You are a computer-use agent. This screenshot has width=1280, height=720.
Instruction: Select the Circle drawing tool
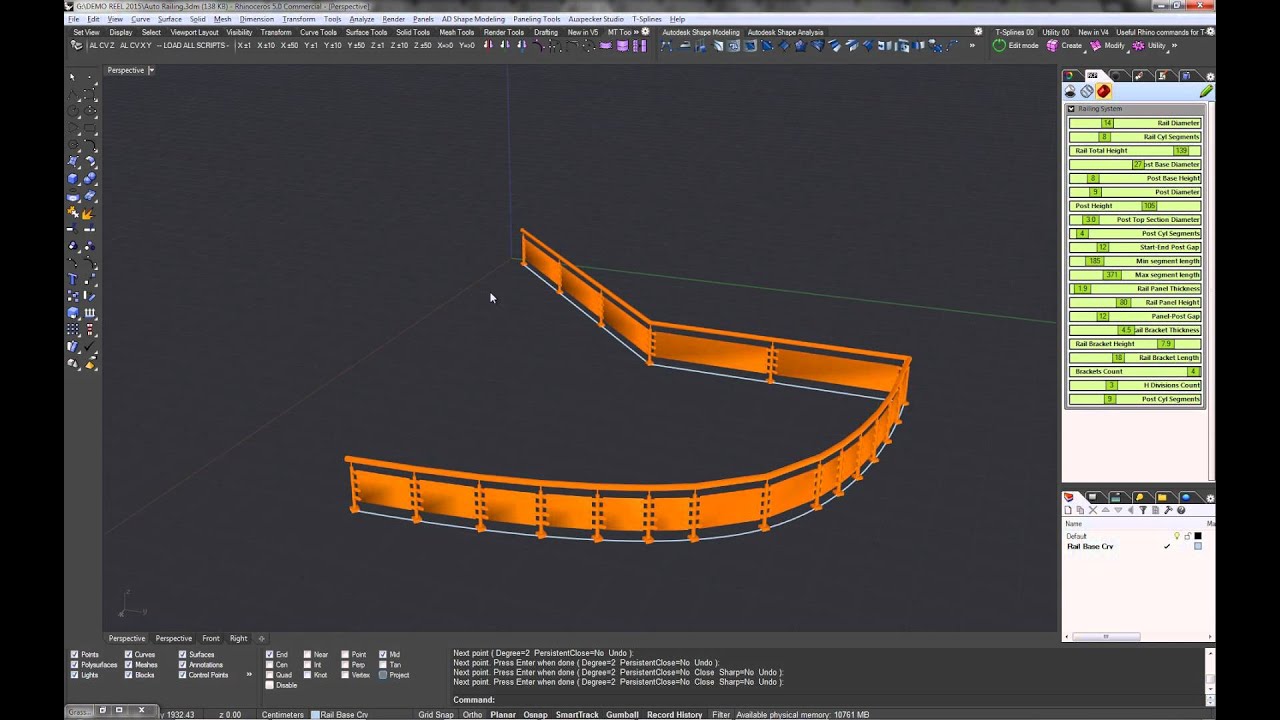[x=73, y=110]
